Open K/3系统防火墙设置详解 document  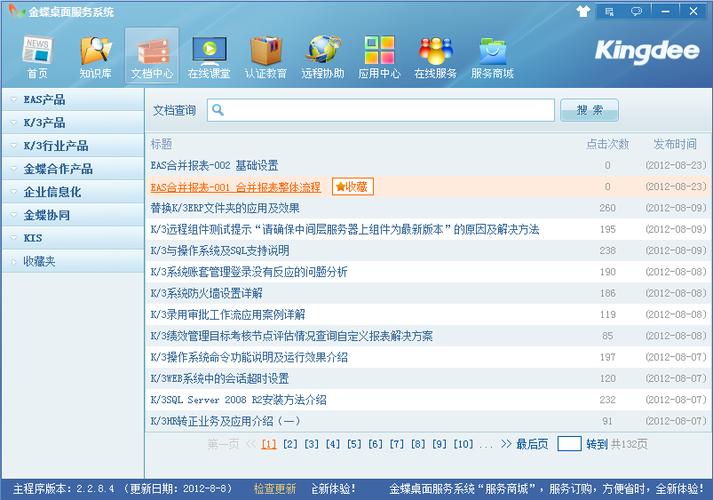click(x=206, y=293)
